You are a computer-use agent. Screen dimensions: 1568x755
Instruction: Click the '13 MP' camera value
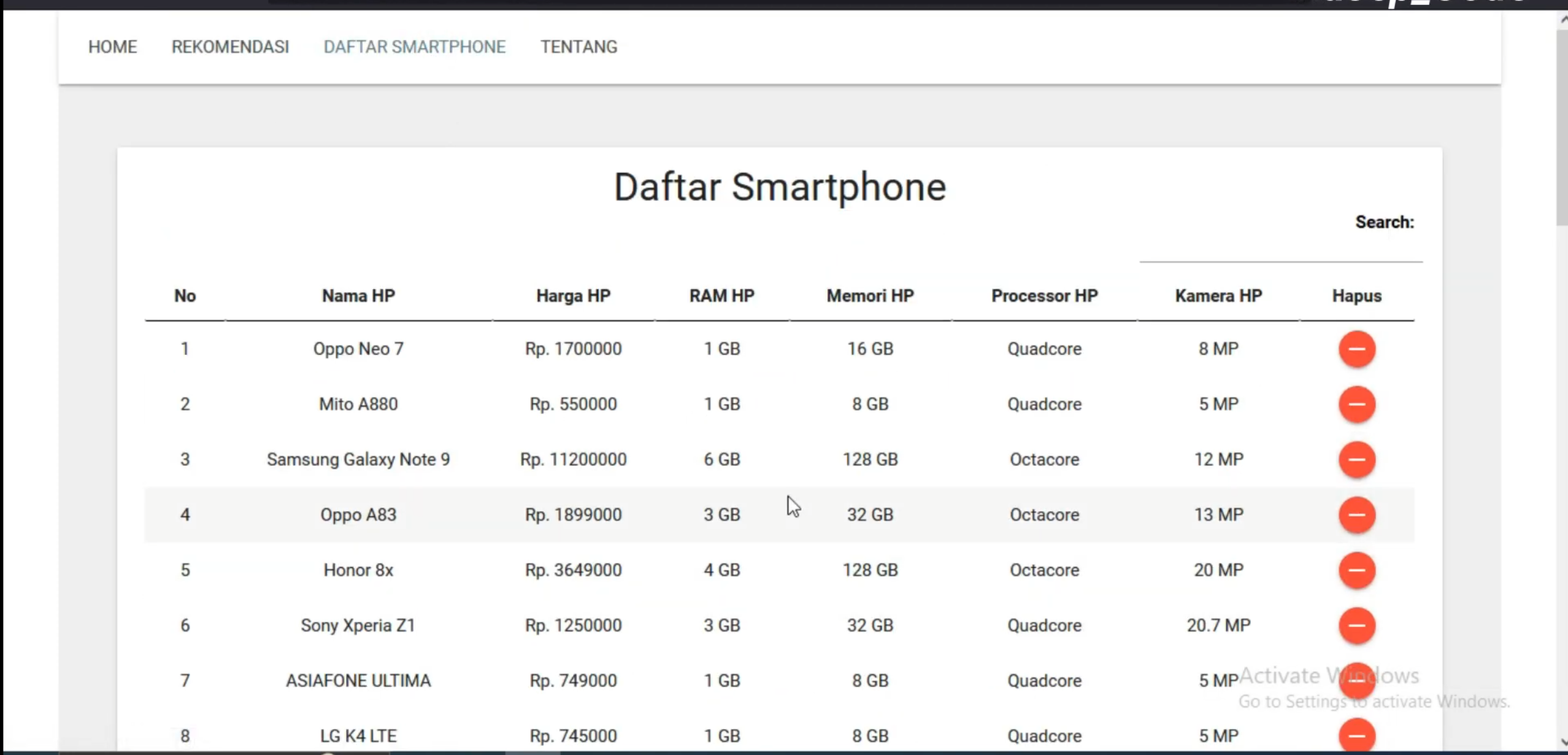point(1218,514)
